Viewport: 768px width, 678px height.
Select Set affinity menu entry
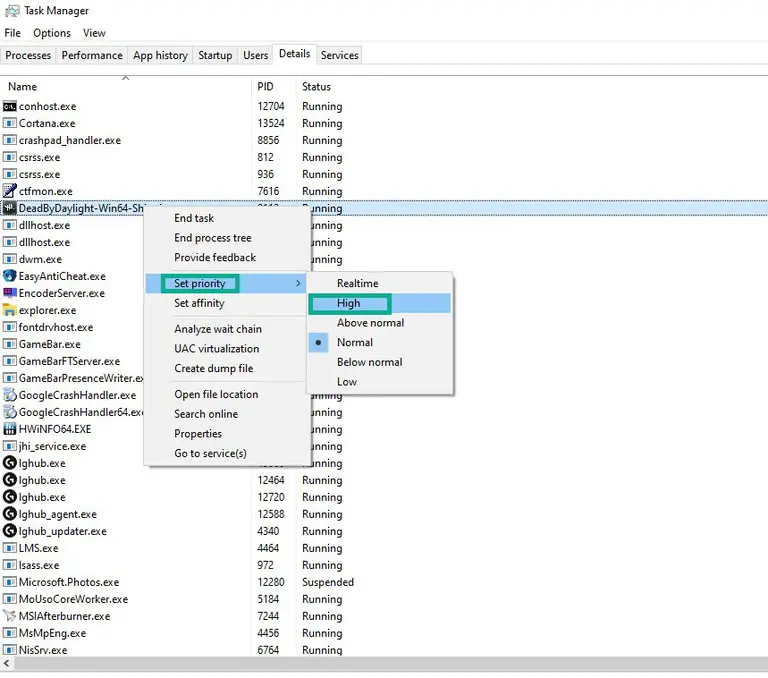227,303
